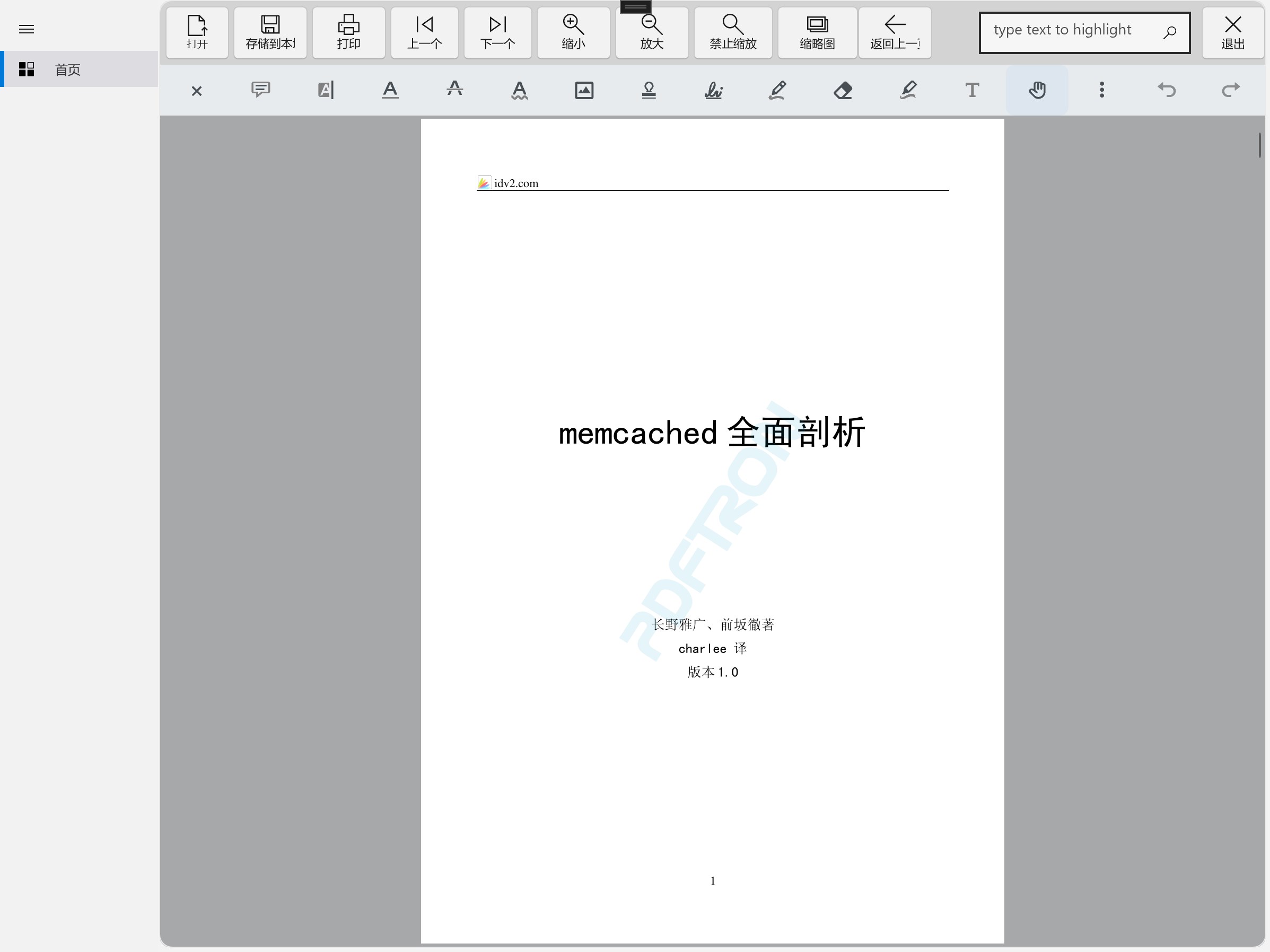The image size is (1270, 952).
Task: Insert an image annotation
Action: coord(584,90)
